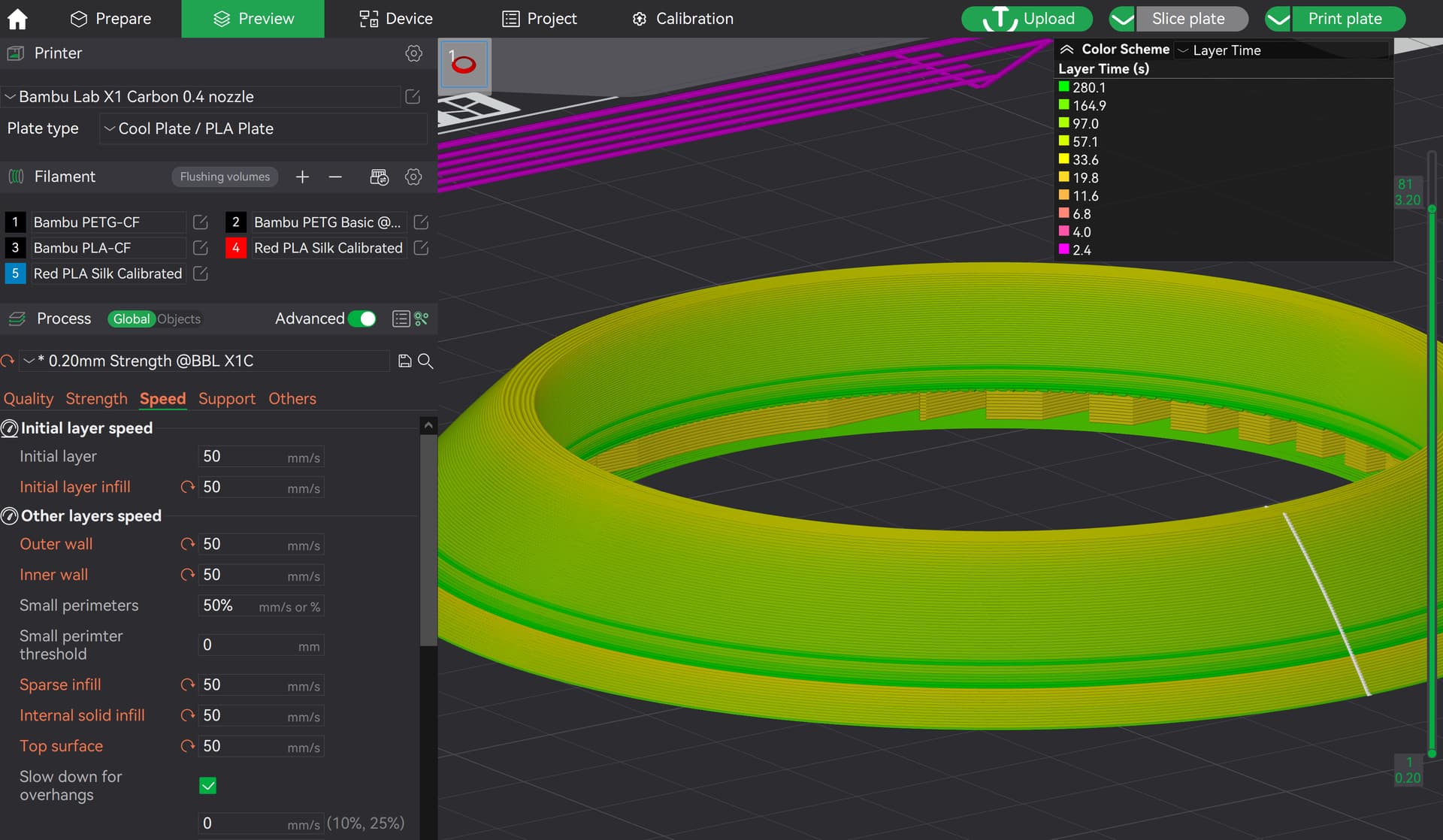Edit Bambu PETG Basic filament preset
The height and width of the screenshot is (840, 1443).
coord(421,222)
